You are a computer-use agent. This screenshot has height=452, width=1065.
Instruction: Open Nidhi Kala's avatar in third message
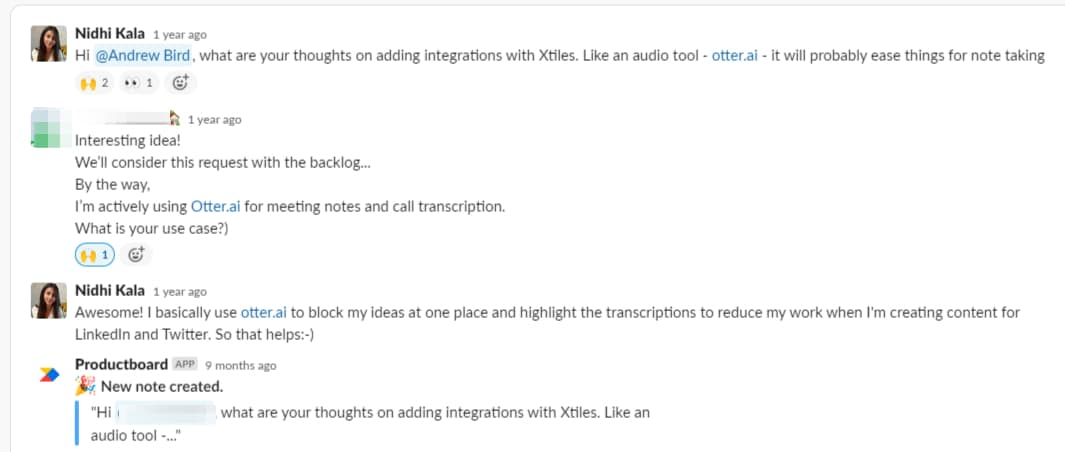click(49, 300)
